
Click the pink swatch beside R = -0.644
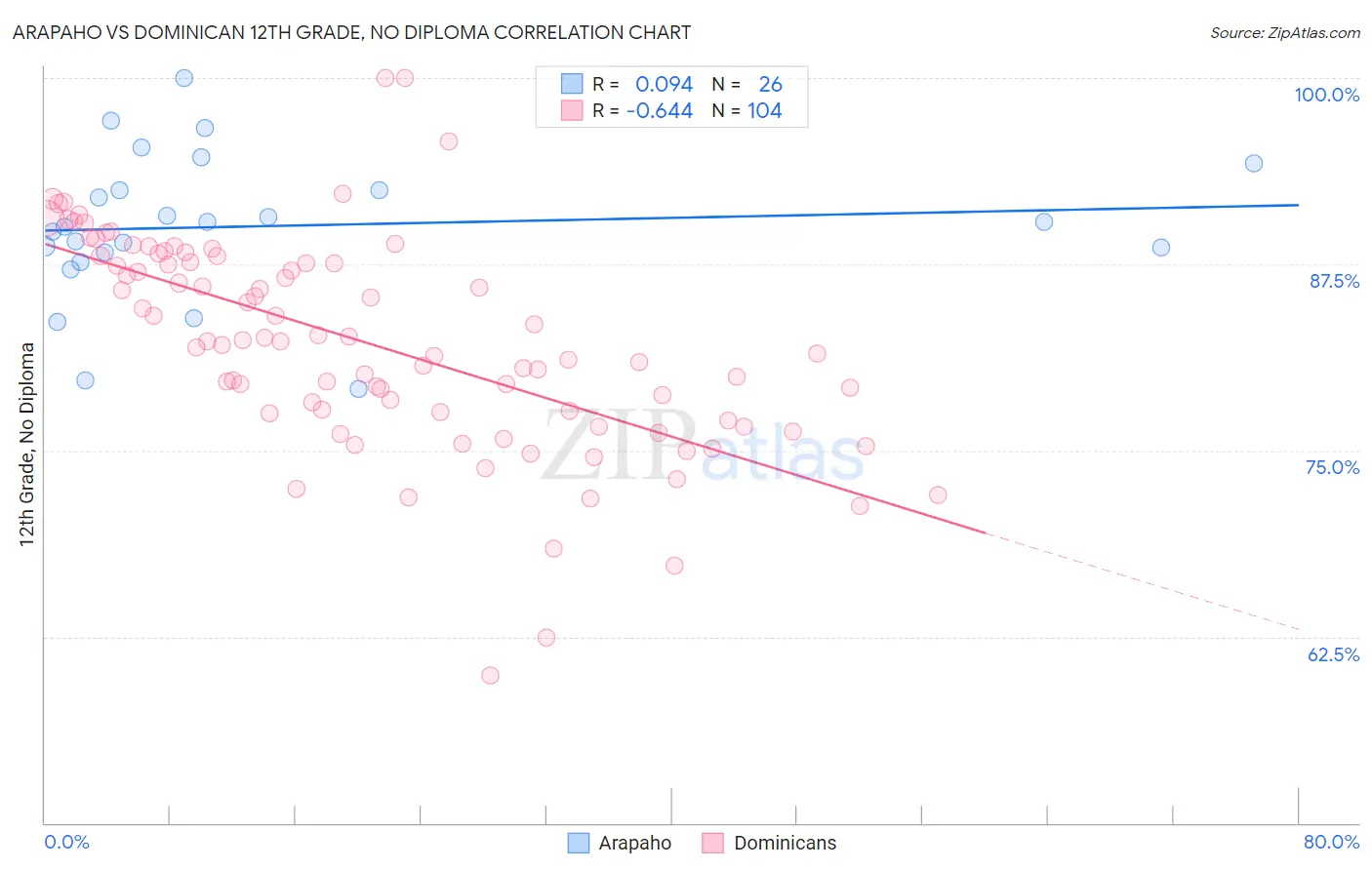571,110
